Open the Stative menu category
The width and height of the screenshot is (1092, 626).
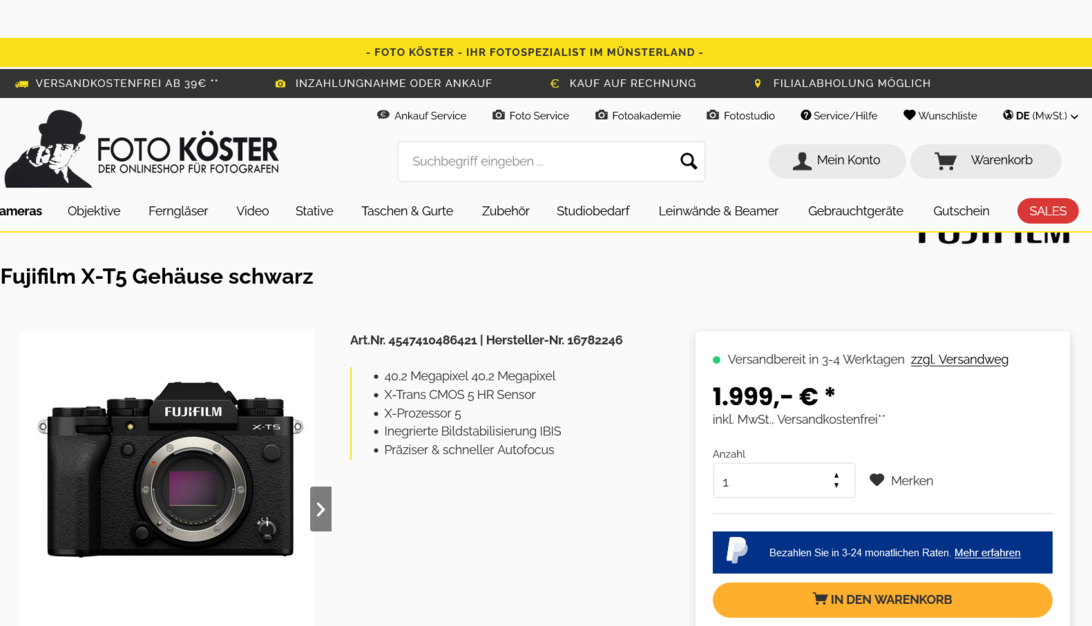pyautogui.click(x=314, y=211)
